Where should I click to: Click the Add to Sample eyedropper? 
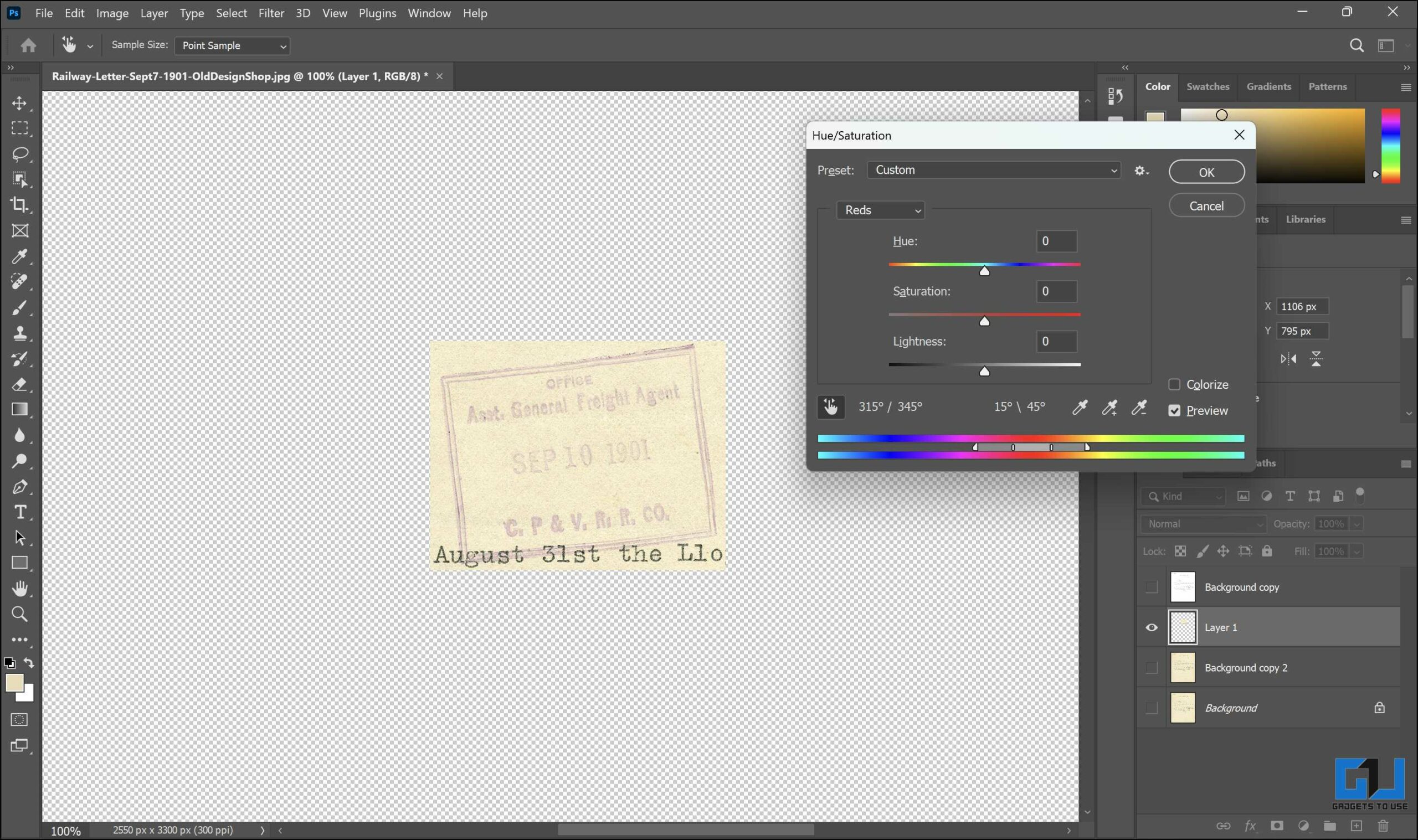(1109, 407)
